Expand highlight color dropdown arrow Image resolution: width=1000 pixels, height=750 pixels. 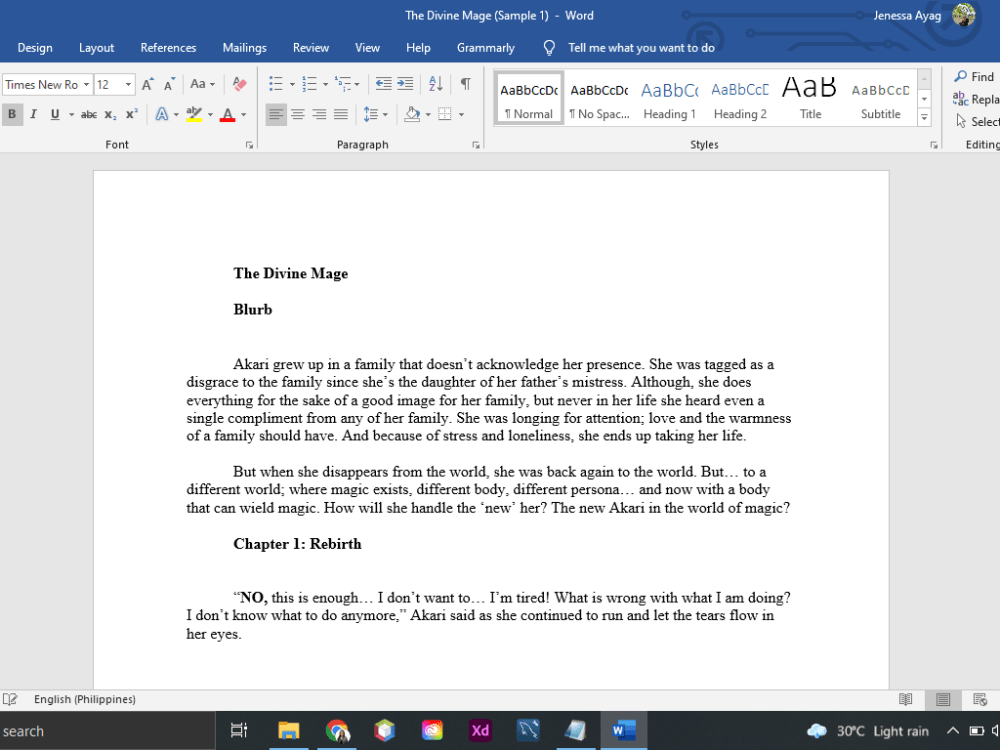[x=210, y=115]
